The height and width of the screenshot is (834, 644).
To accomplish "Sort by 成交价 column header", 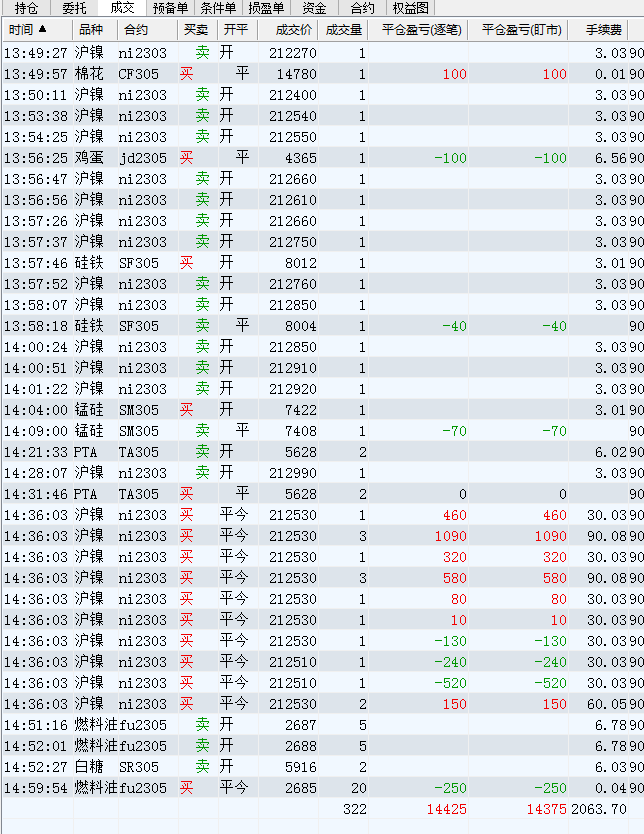I will click(x=291, y=30).
